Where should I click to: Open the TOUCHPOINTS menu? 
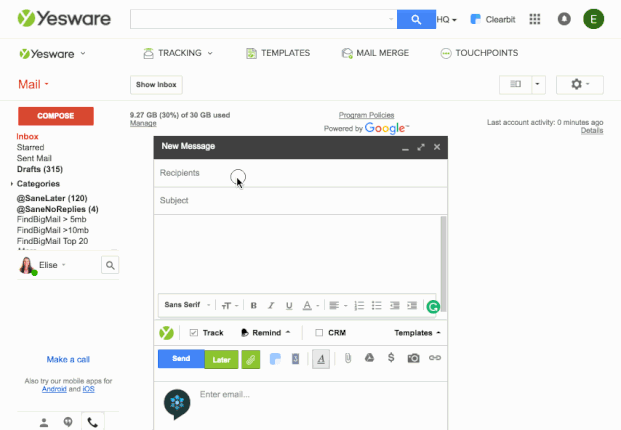click(479, 53)
